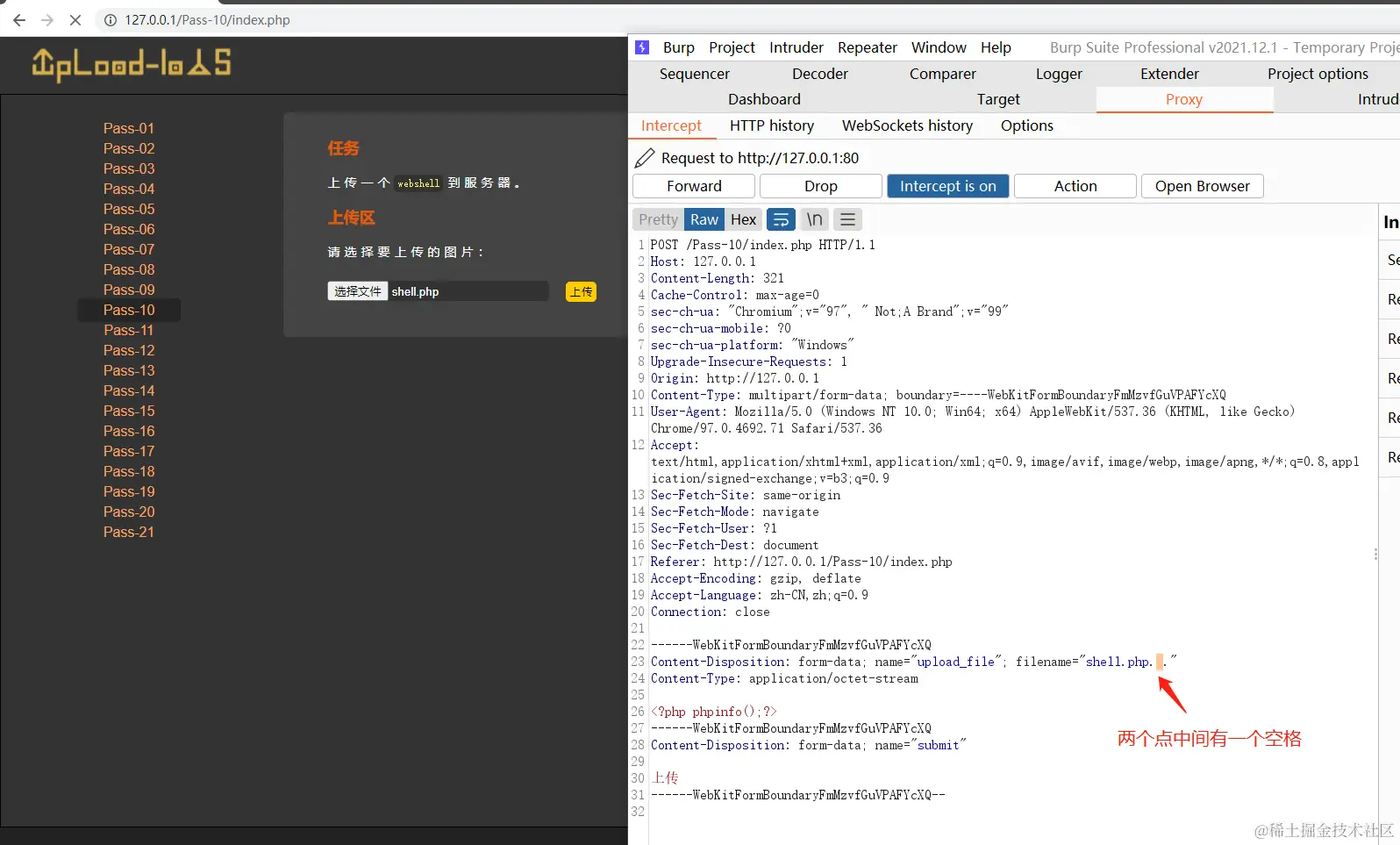This screenshot has height=845, width=1400.
Task: Click the filename="shell.php. ." value
Action: click(1096, 662)
